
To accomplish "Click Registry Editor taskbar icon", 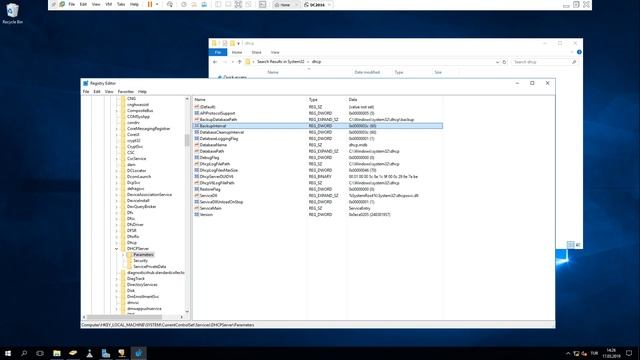I will pos(138,353).
